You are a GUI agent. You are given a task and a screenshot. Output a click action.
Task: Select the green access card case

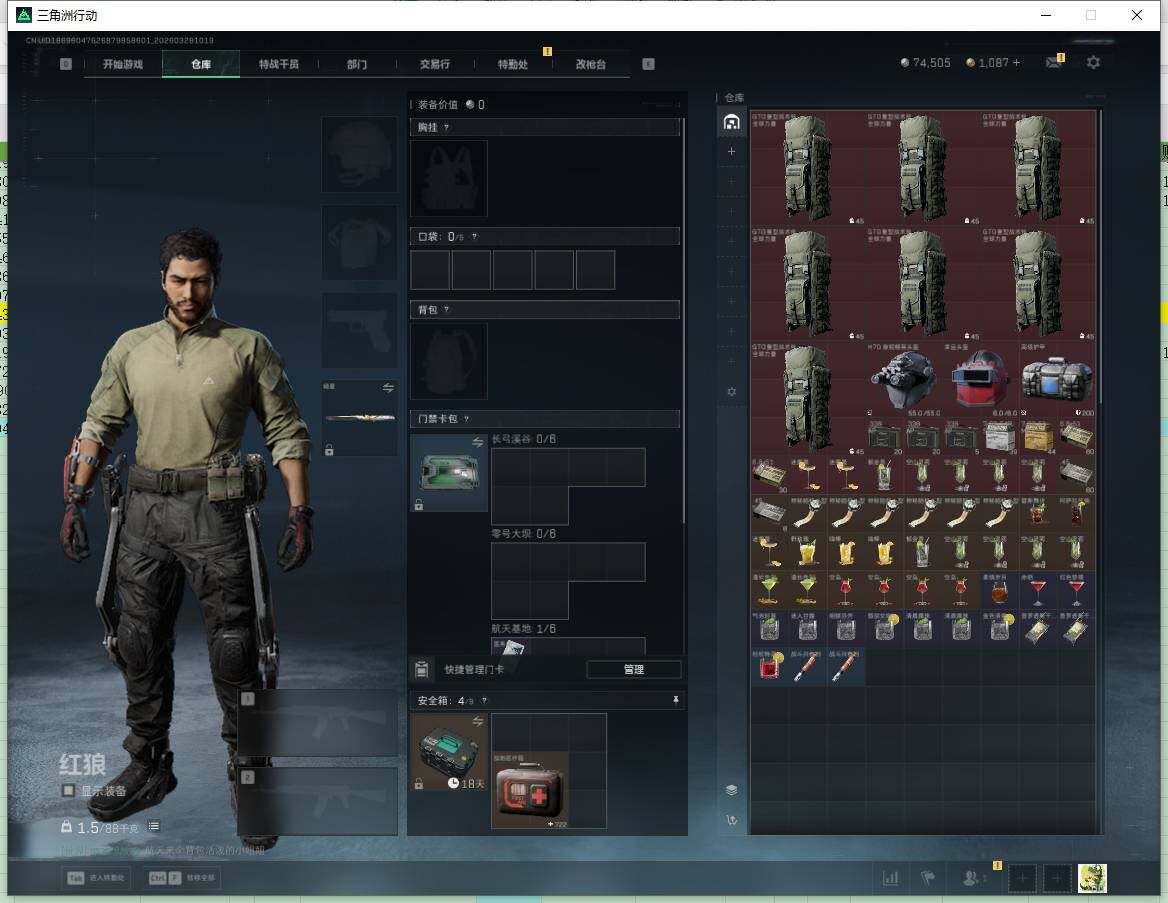point(449,472)
